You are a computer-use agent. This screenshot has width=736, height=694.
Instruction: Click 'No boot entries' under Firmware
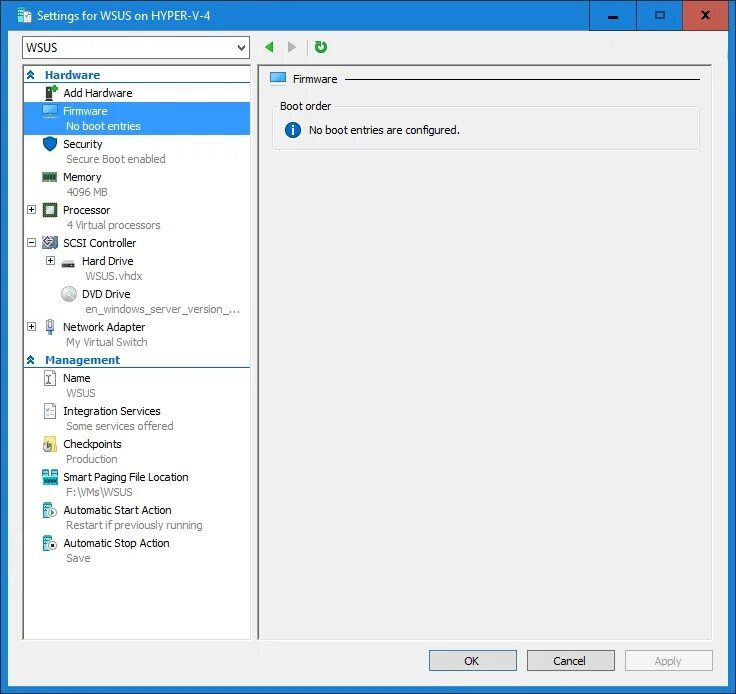click(103, 126)
